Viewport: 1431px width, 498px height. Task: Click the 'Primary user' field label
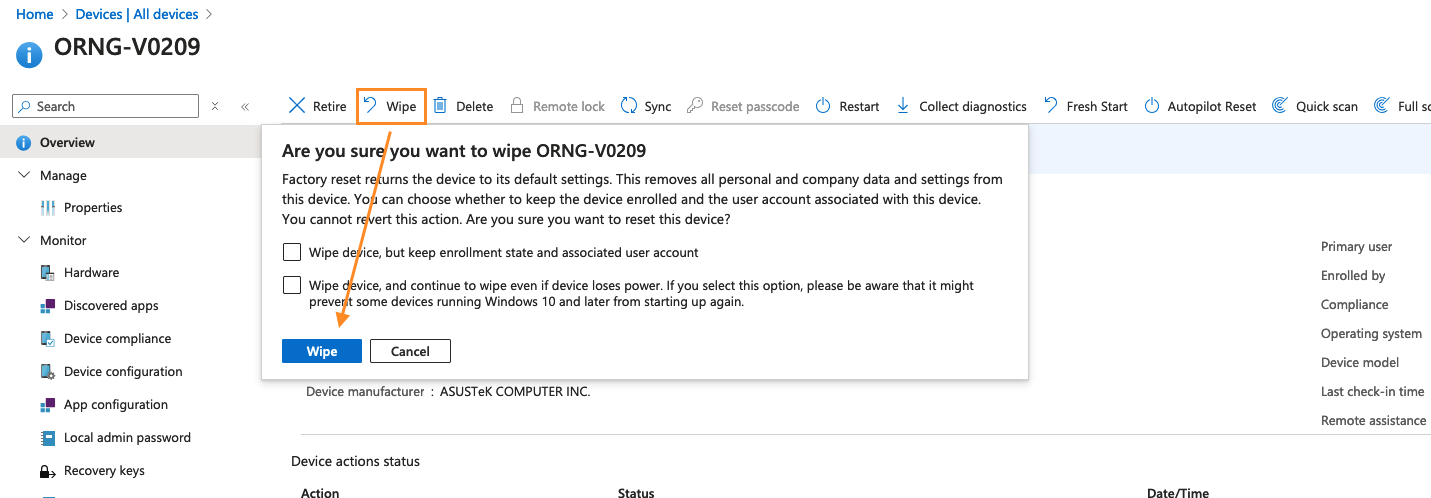click(1356, 246)
